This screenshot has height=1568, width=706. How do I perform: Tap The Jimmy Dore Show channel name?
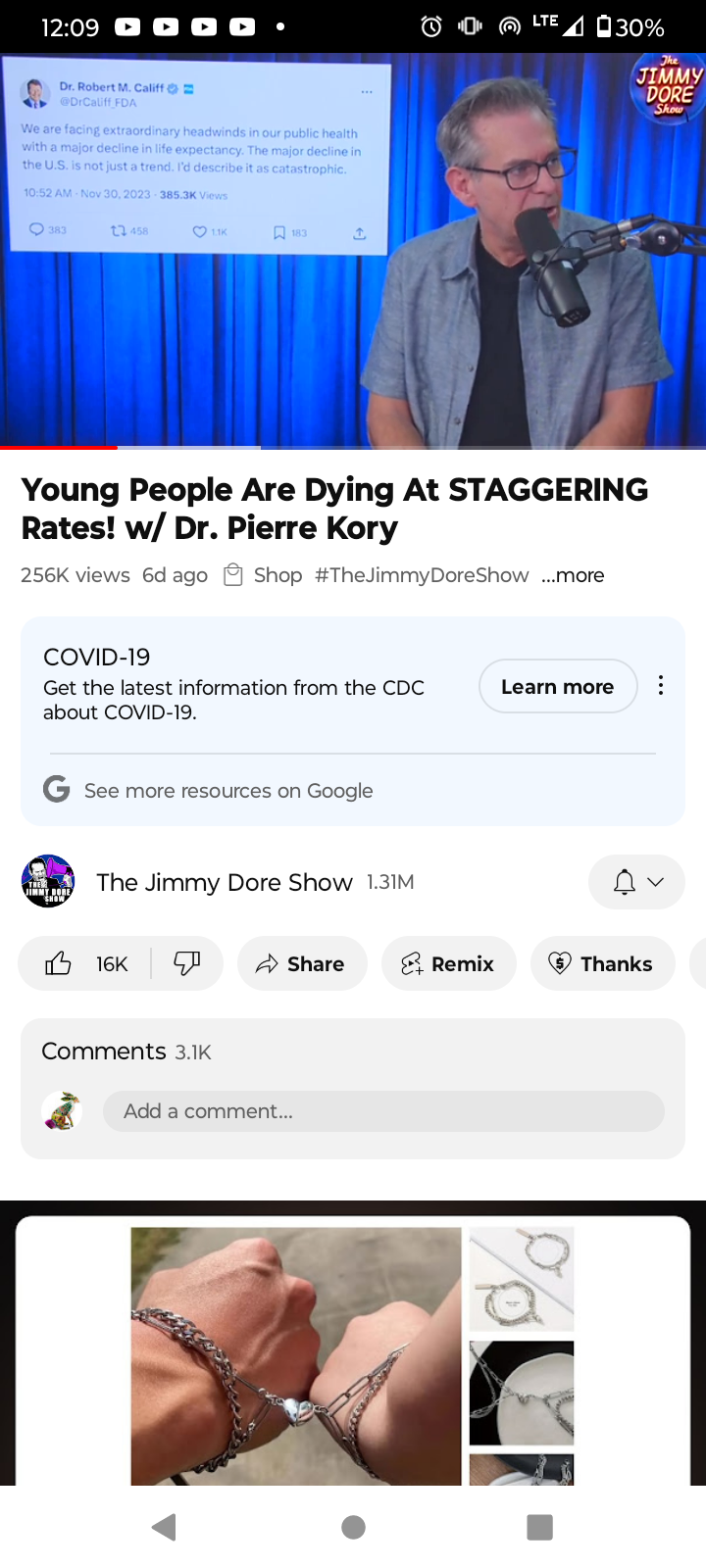pyautogui.click(x=225, y=882)
